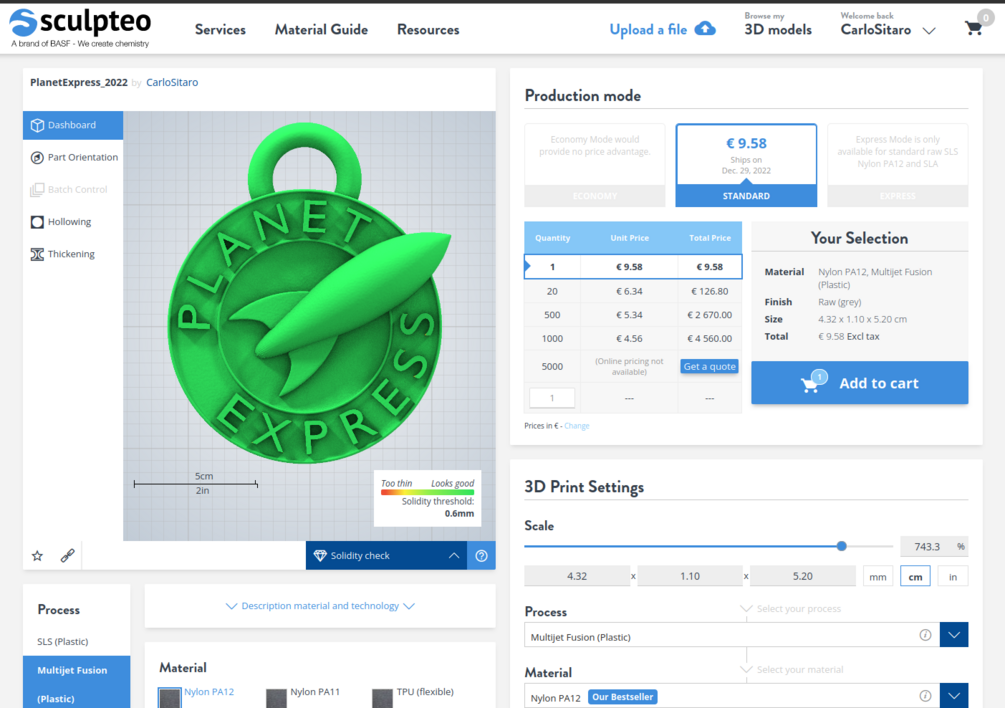Click the 1.10 dimension field
This screenshot has height=708, width=1005.
[x=690, y=576]
